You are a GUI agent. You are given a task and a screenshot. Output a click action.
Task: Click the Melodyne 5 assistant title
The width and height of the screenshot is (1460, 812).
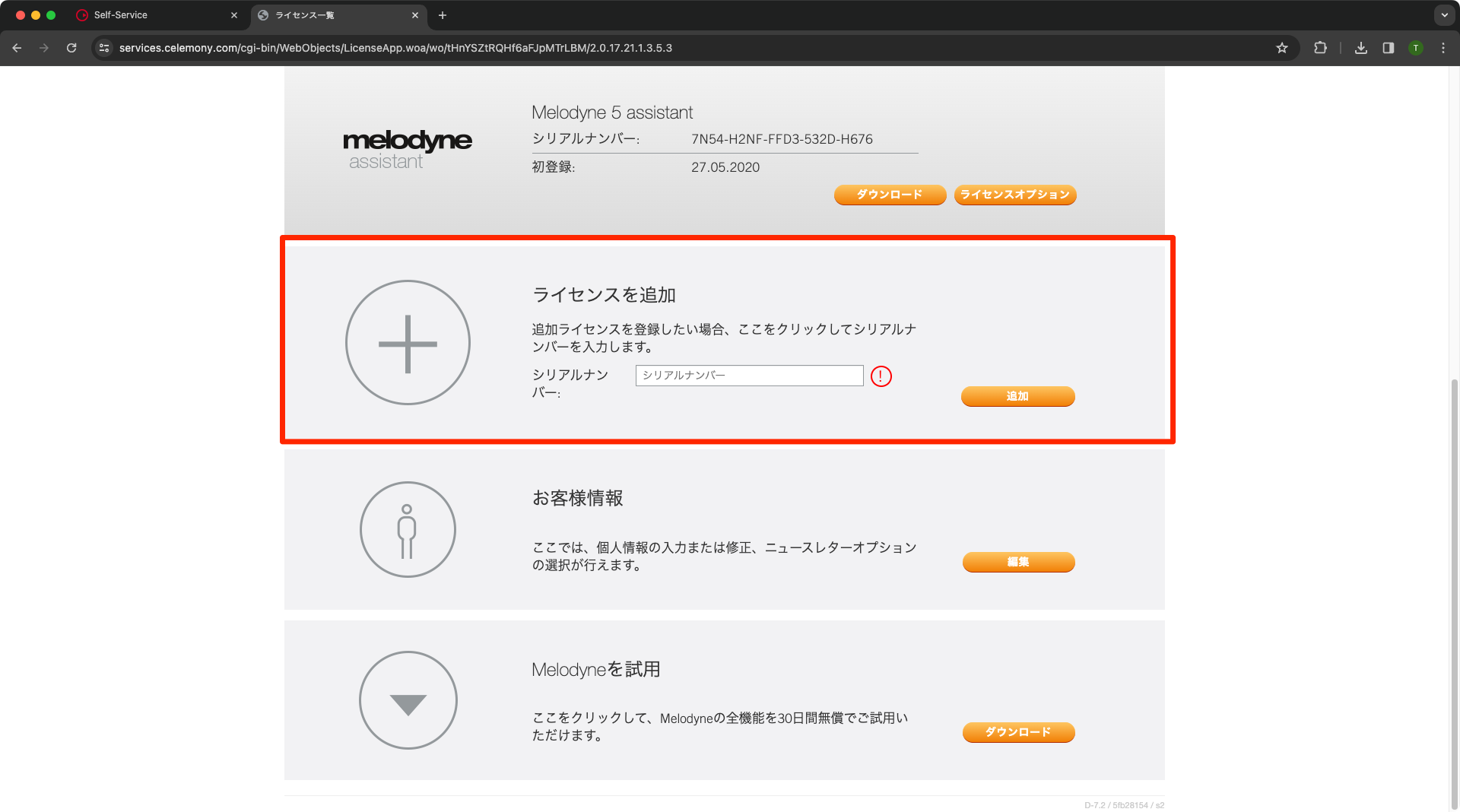[612, 113]
